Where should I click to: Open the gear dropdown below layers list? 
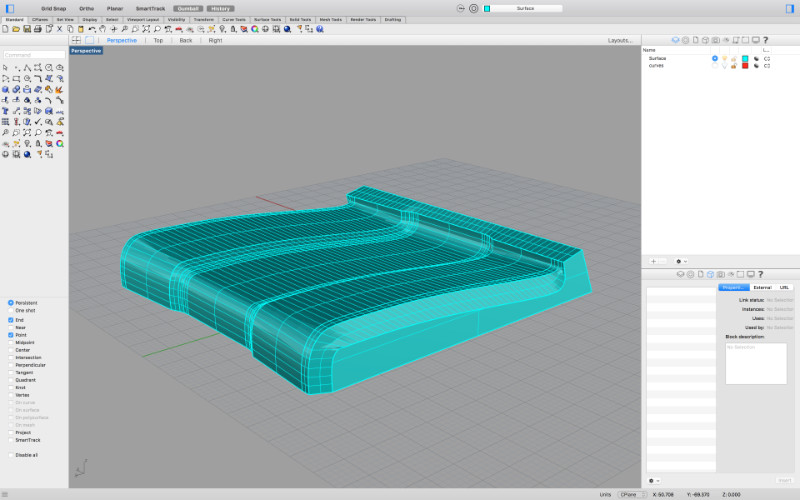click(x=681, y=261)
